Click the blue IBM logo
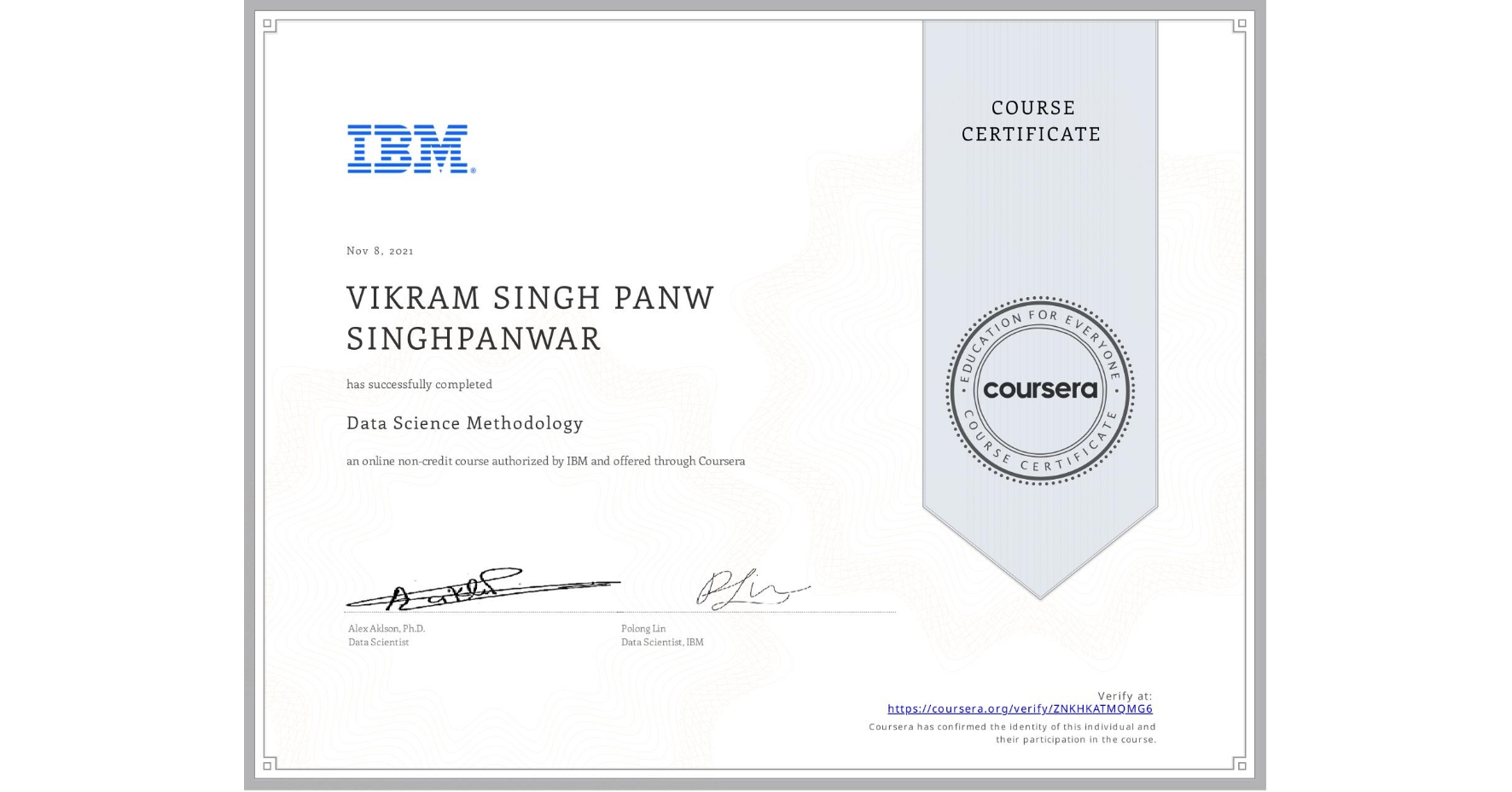The image size is (1512, 792). (407, 150)
